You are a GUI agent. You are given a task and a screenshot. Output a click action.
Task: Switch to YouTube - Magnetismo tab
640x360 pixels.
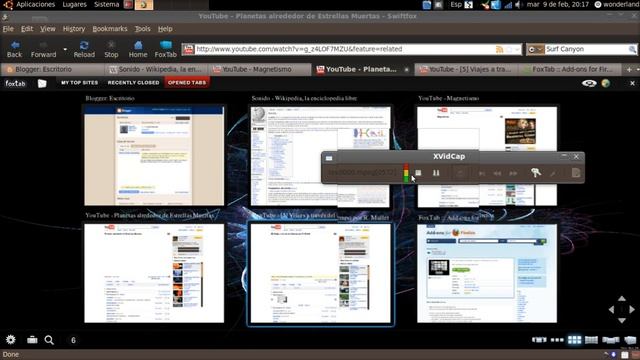point(260,69)
